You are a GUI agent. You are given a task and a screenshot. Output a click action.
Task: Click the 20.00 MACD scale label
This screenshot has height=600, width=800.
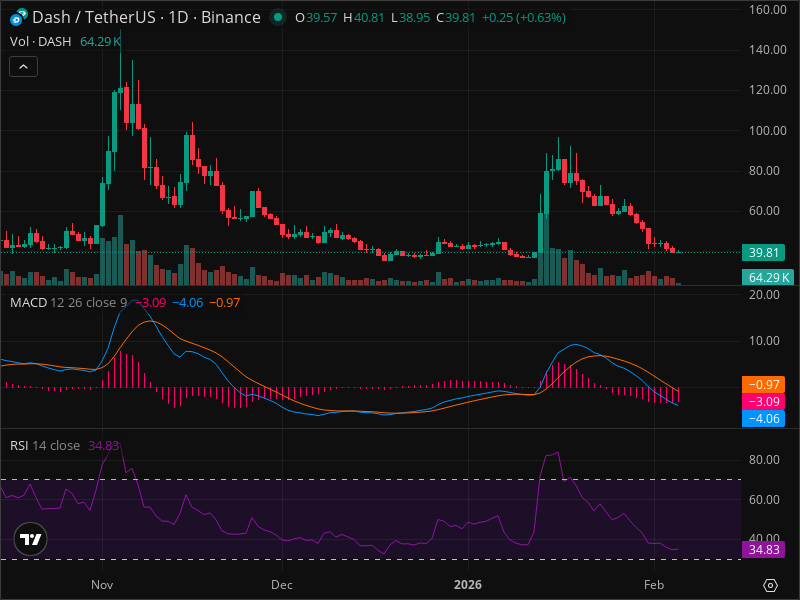coord(764,295)
